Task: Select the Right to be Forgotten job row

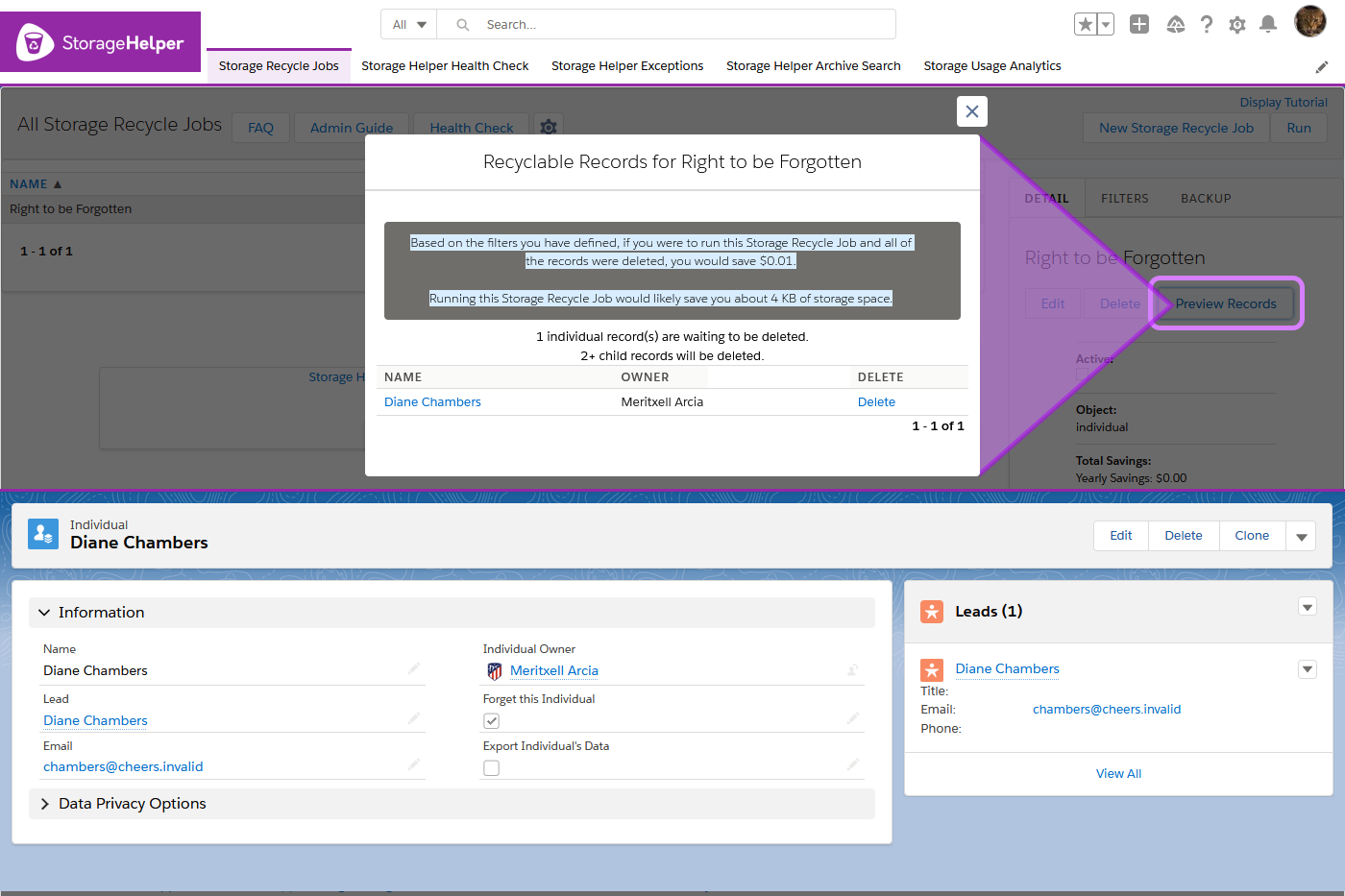Action: pyautogui.click(x=183, y=209)
